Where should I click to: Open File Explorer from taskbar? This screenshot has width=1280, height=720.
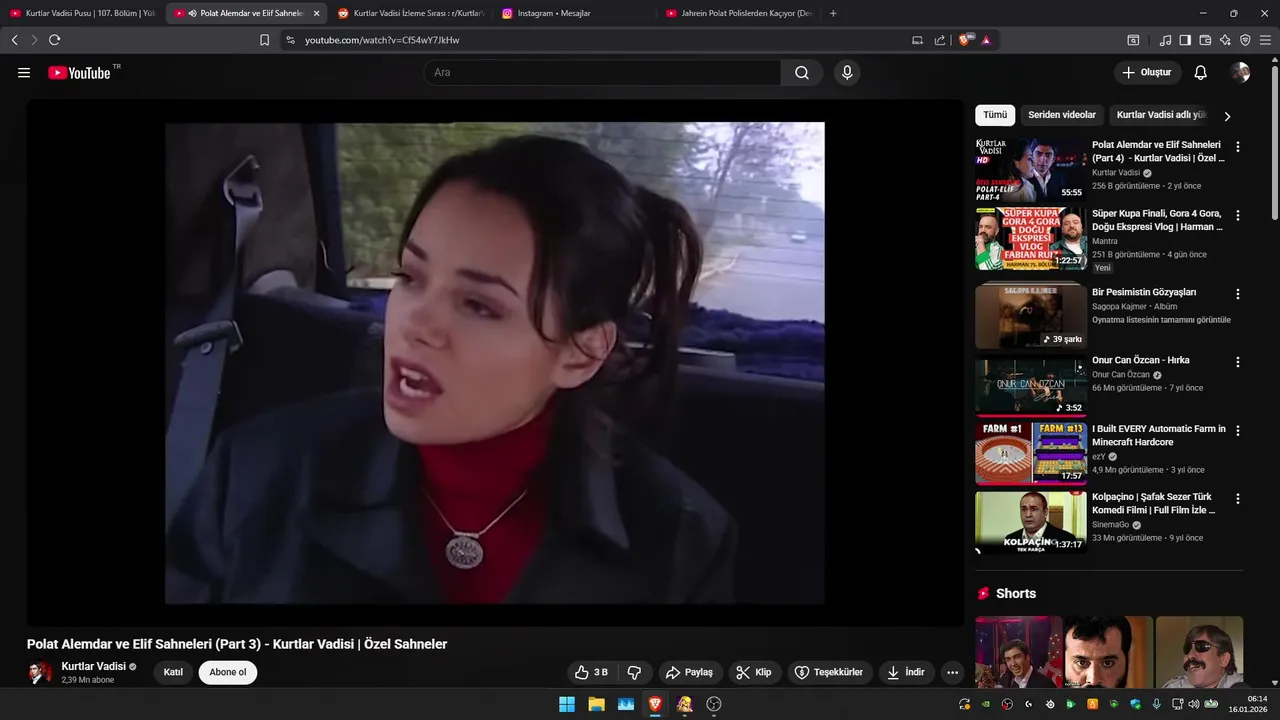coord(596,704)
